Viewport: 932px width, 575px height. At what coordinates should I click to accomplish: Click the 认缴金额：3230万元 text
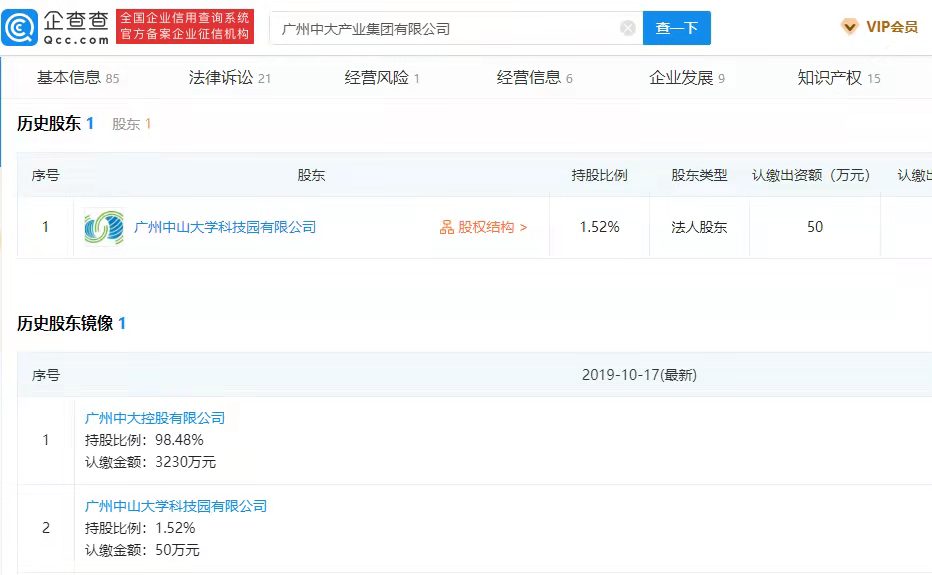[x=150, y=462]
